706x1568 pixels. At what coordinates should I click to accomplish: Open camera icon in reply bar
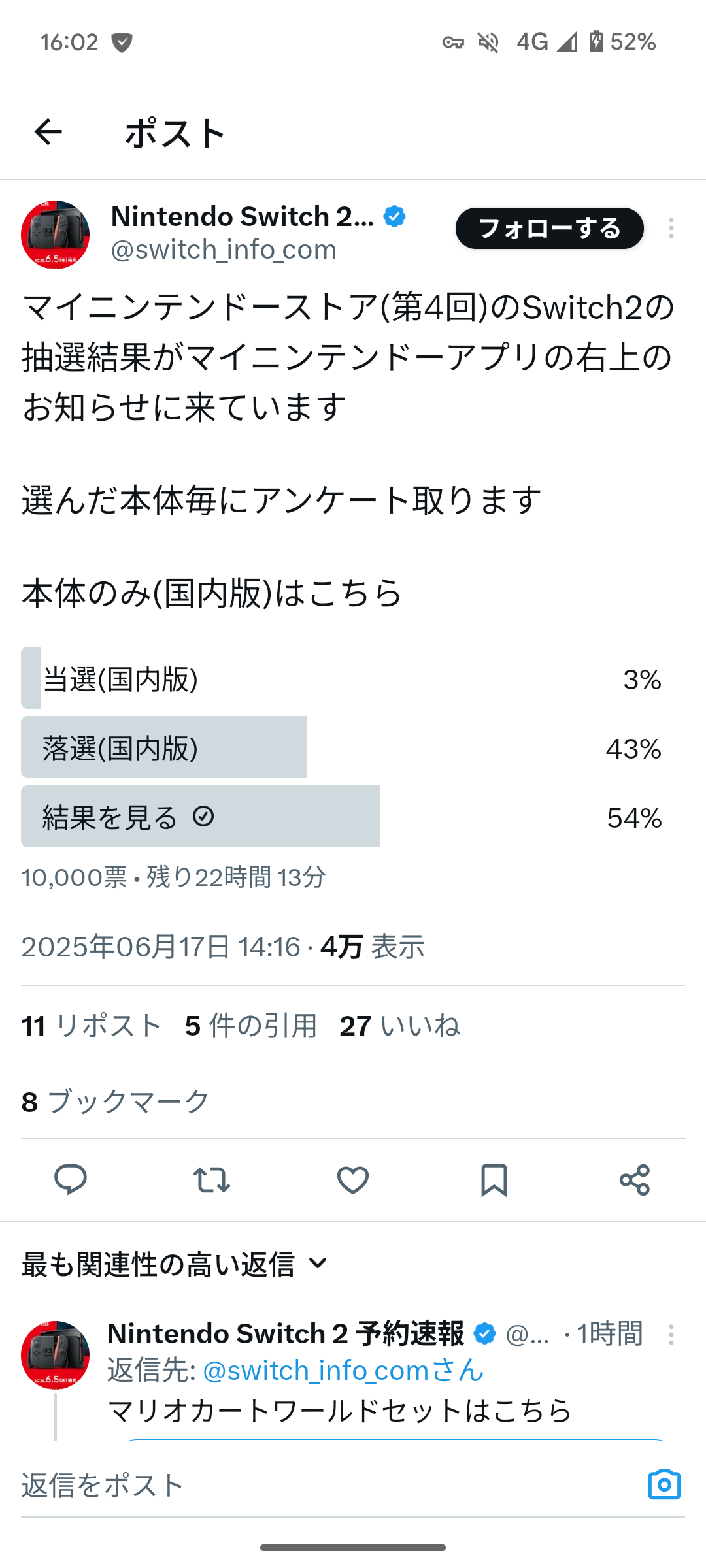click(664, 1484)
